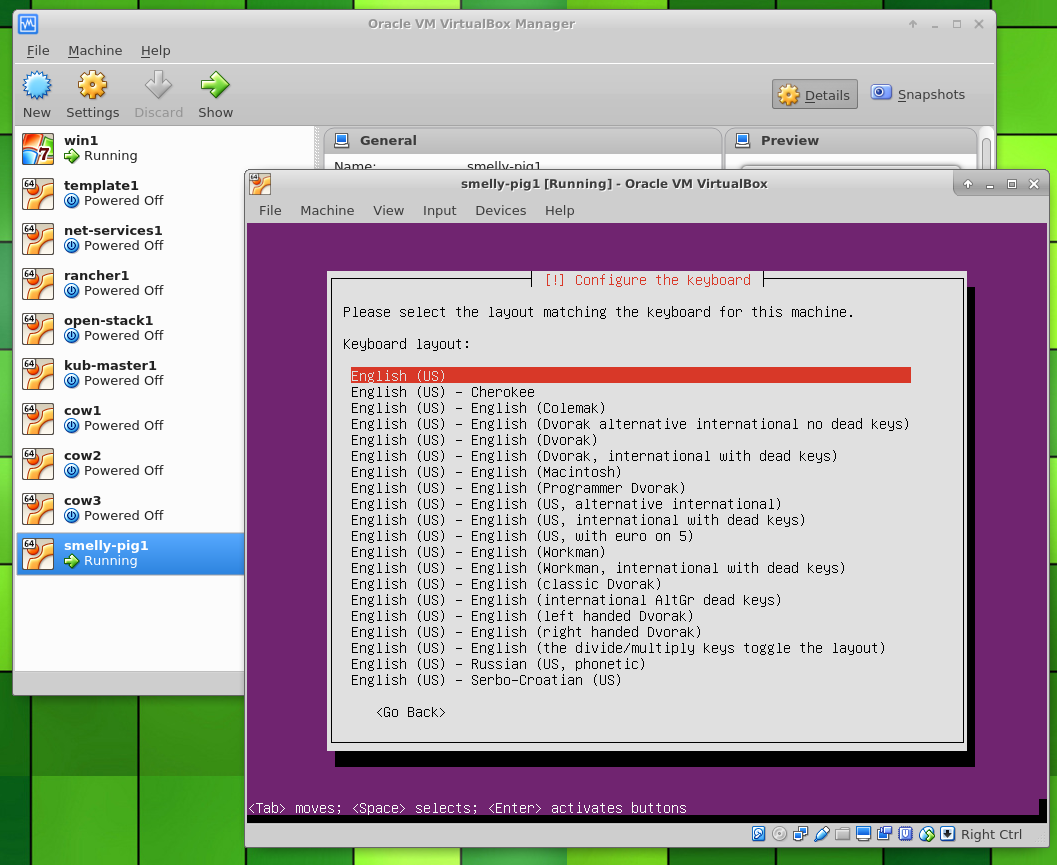Select the cow3 VM in list
The height and width of the screenshot is (865, 1057).
[x=131, y=509]
